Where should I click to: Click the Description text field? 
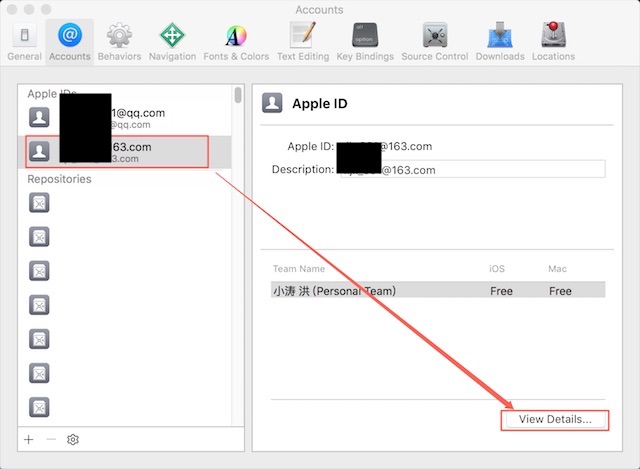(470, 169)
